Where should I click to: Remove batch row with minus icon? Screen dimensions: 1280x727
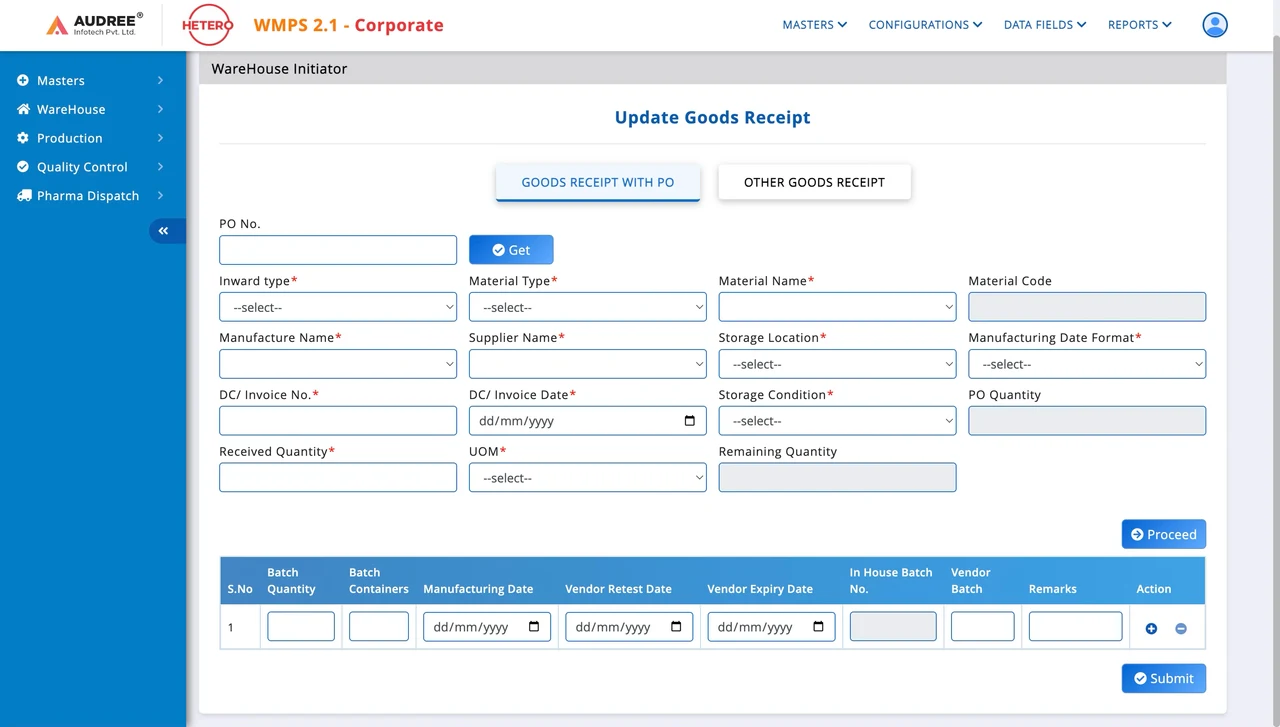pos(1181,628)
